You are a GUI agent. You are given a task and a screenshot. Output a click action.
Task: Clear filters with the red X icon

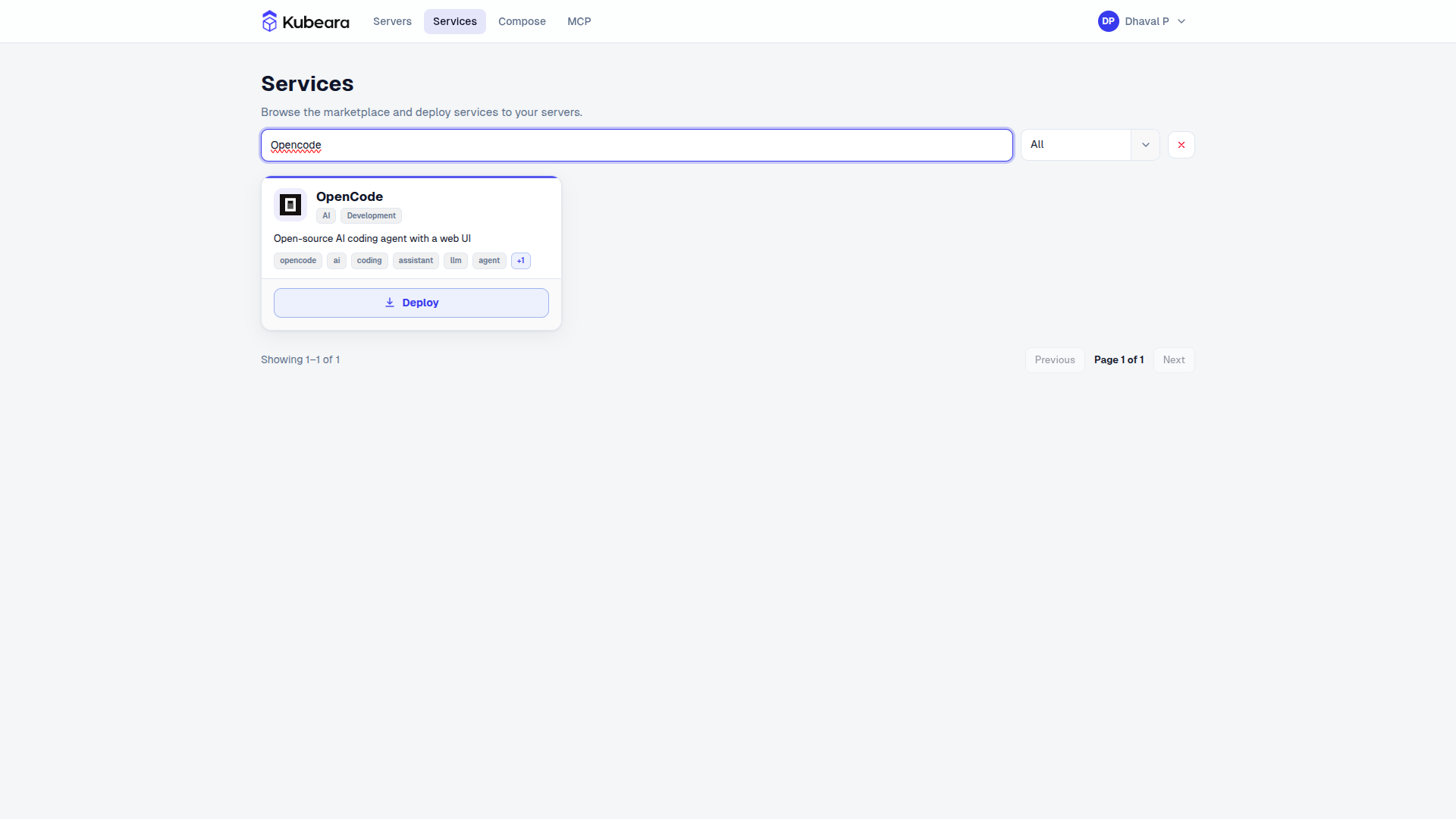coord(1181,145)
